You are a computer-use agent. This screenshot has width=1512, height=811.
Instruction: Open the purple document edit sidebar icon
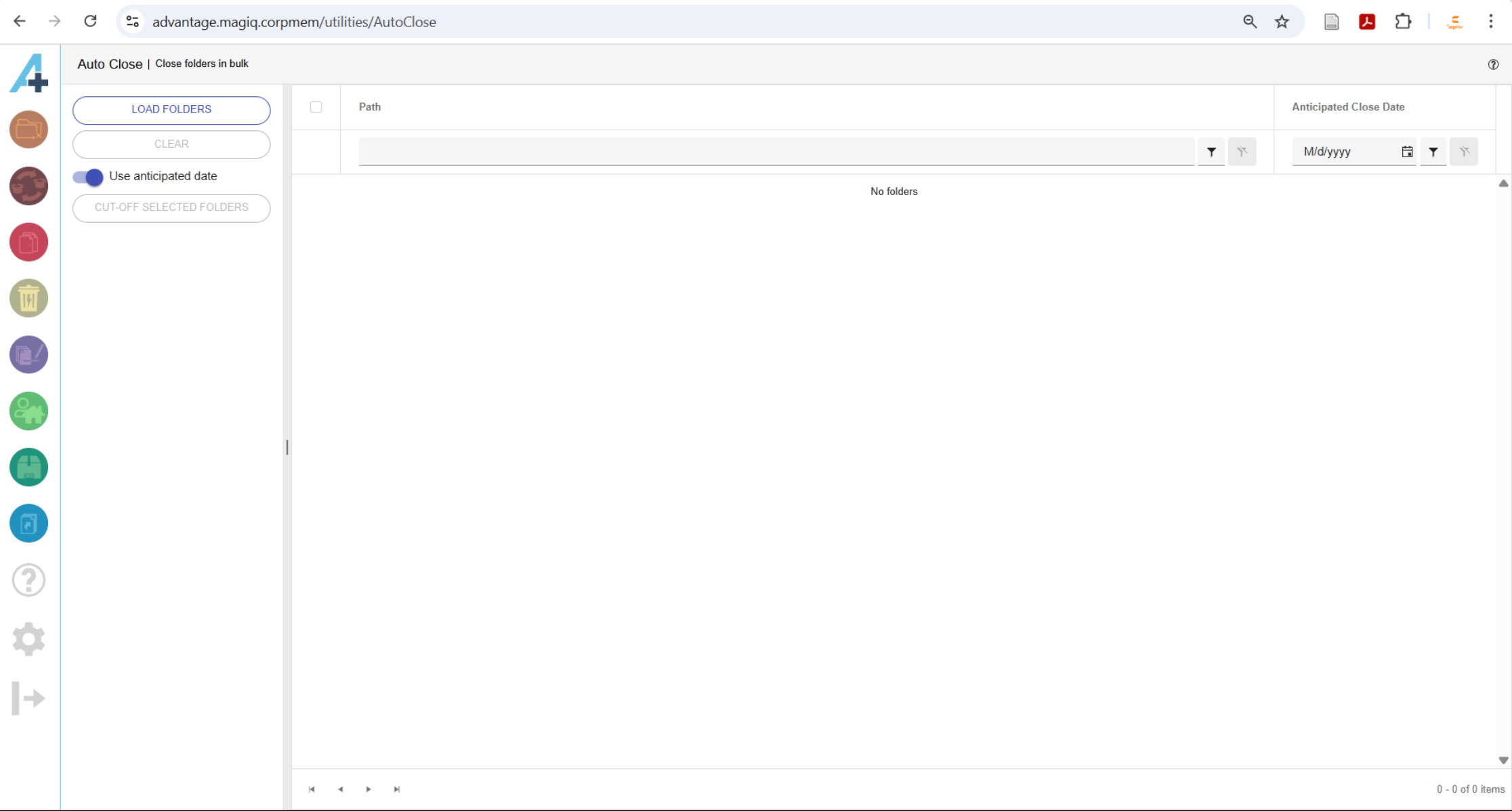tap(28, 354)
